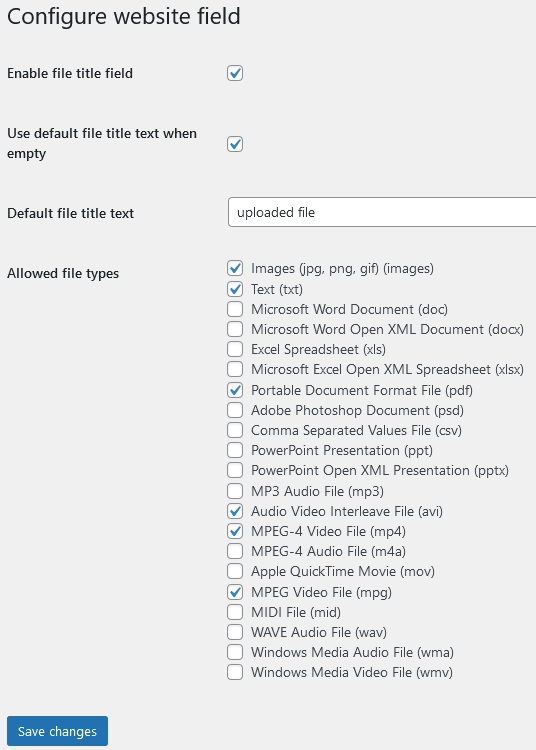Uncheck the Text (txt) file type
This screenshot has width=536, height=750.
coord(235,289)
